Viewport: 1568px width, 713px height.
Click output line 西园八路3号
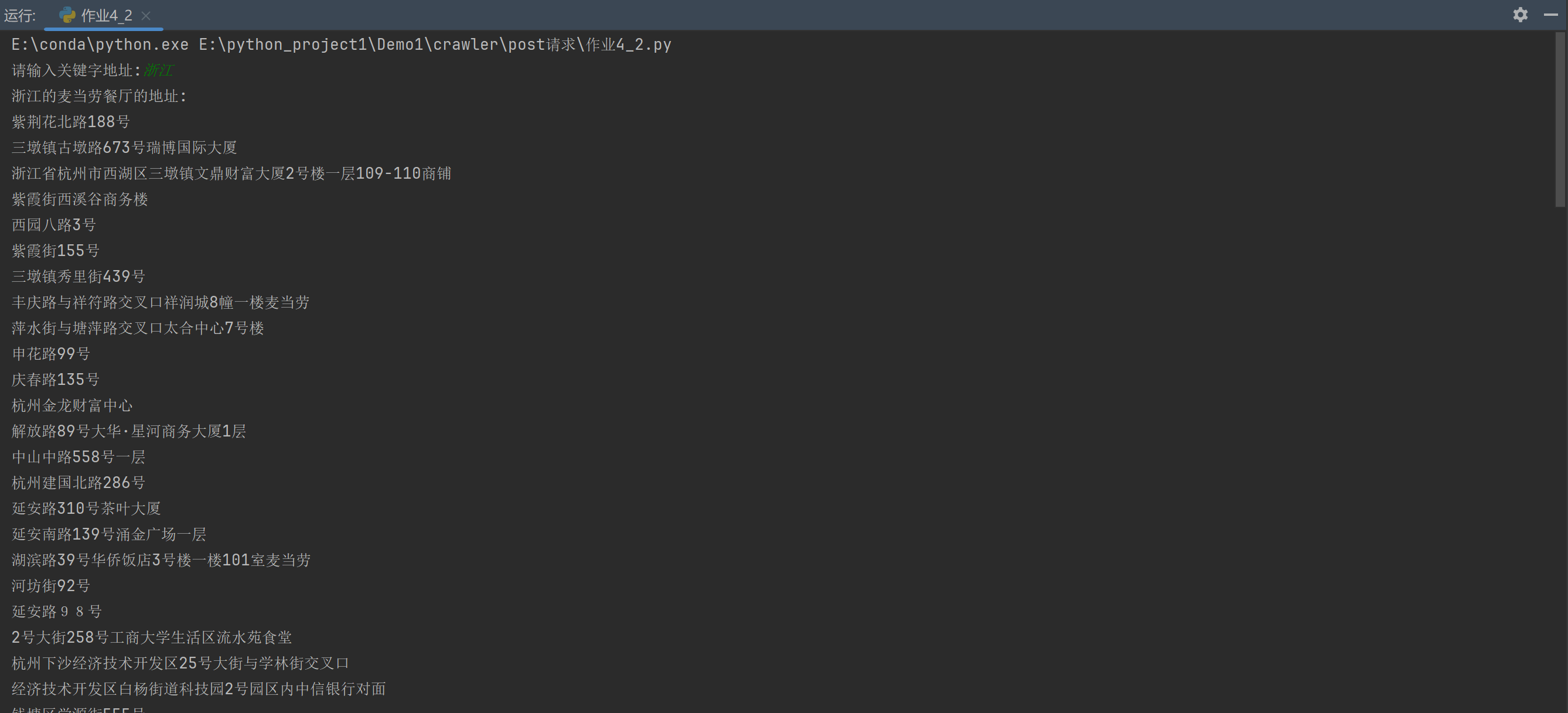[x=53, y=225]
